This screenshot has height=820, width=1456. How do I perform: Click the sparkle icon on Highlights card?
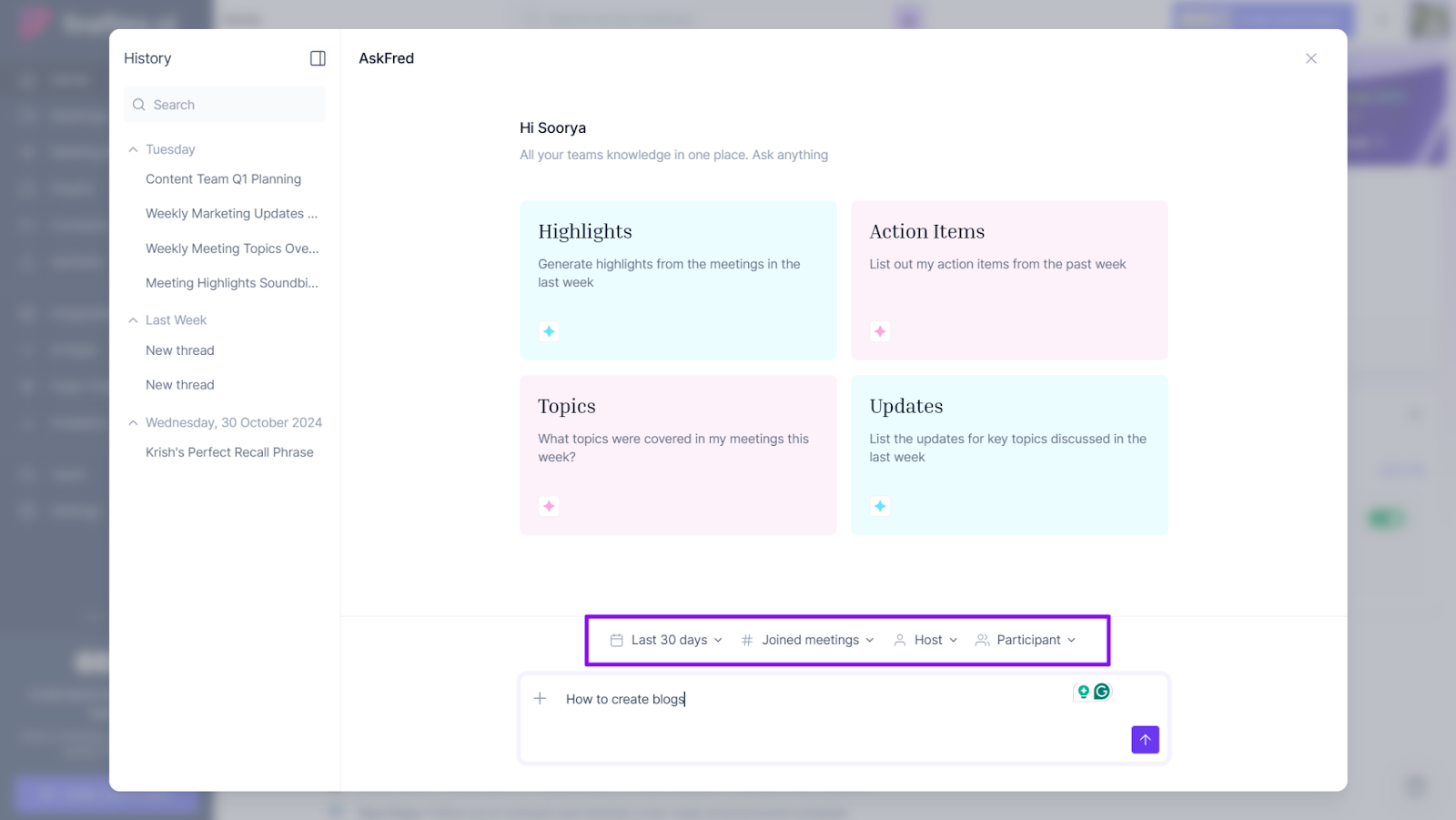tap(549, 331)
